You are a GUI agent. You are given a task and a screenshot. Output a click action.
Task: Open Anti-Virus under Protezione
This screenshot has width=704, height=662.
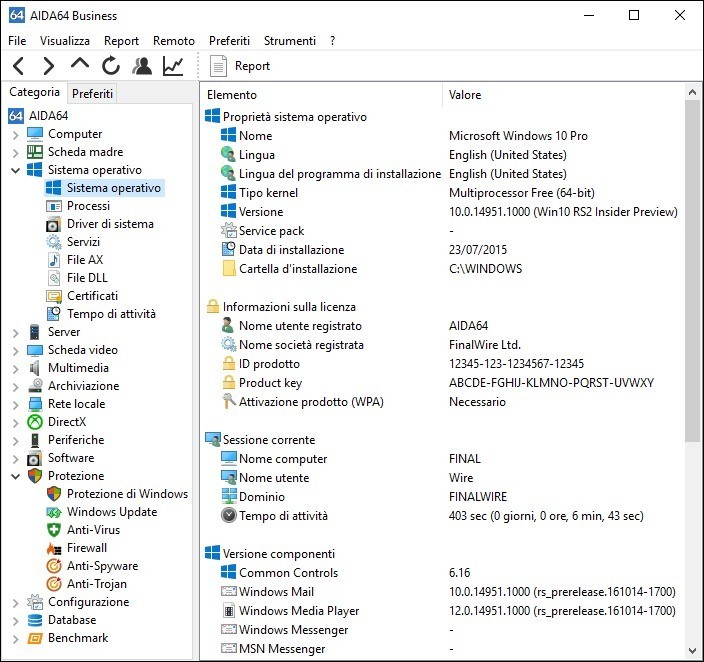click(92, 530)
